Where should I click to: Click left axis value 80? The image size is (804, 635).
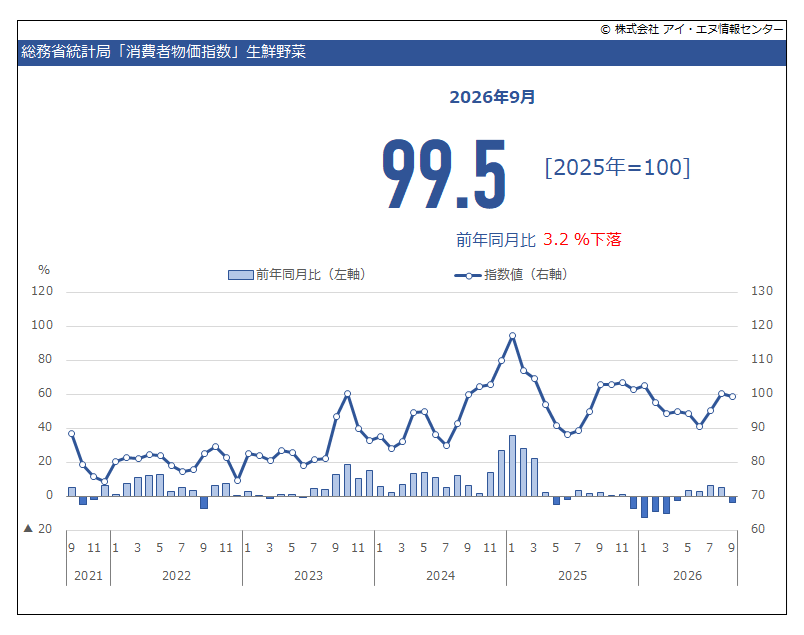click(45, 360)
